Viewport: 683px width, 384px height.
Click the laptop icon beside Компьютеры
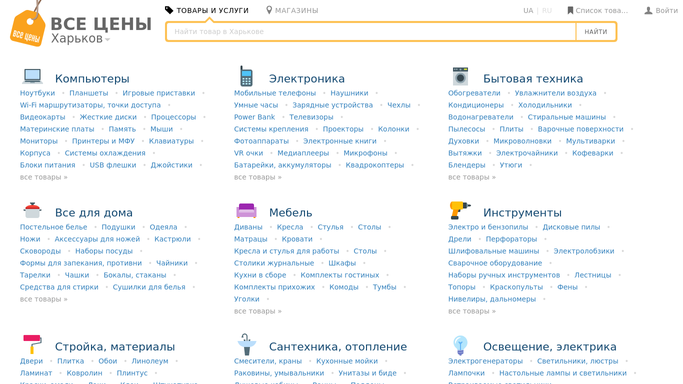coord(33,76)
